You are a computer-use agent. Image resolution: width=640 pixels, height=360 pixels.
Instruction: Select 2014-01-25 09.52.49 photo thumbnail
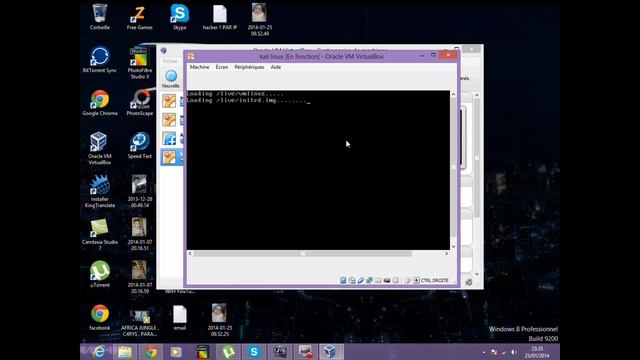click(x=260, y=19)
